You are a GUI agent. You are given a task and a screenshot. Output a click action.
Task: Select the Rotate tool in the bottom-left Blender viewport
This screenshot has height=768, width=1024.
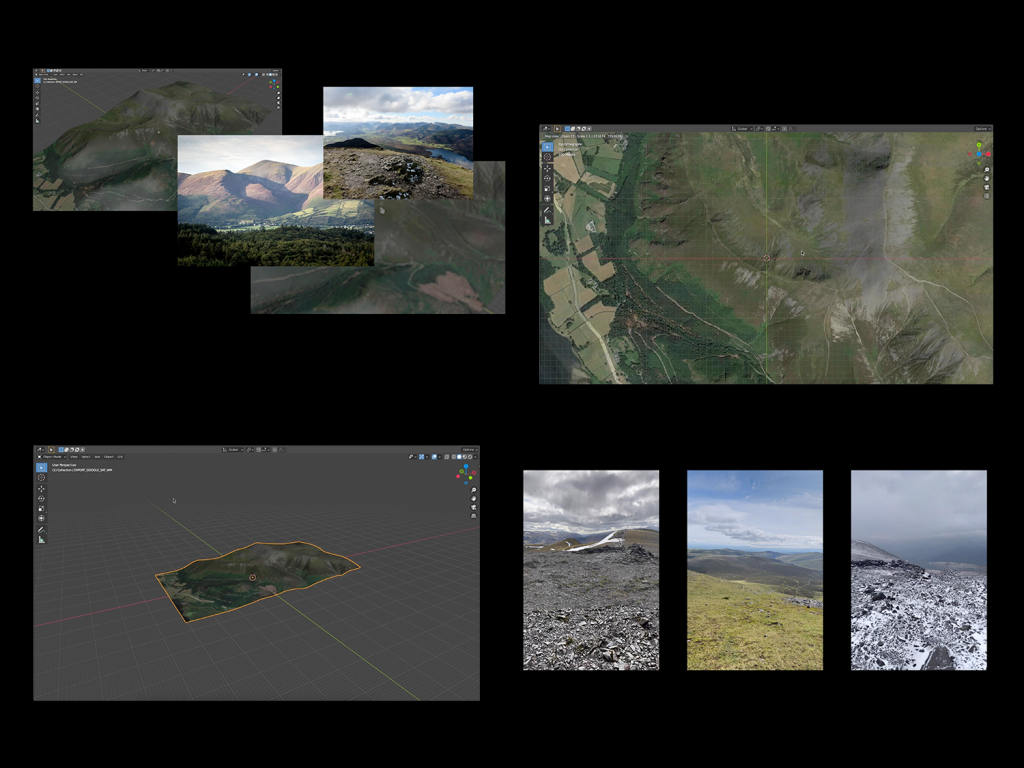coord(41,498)
